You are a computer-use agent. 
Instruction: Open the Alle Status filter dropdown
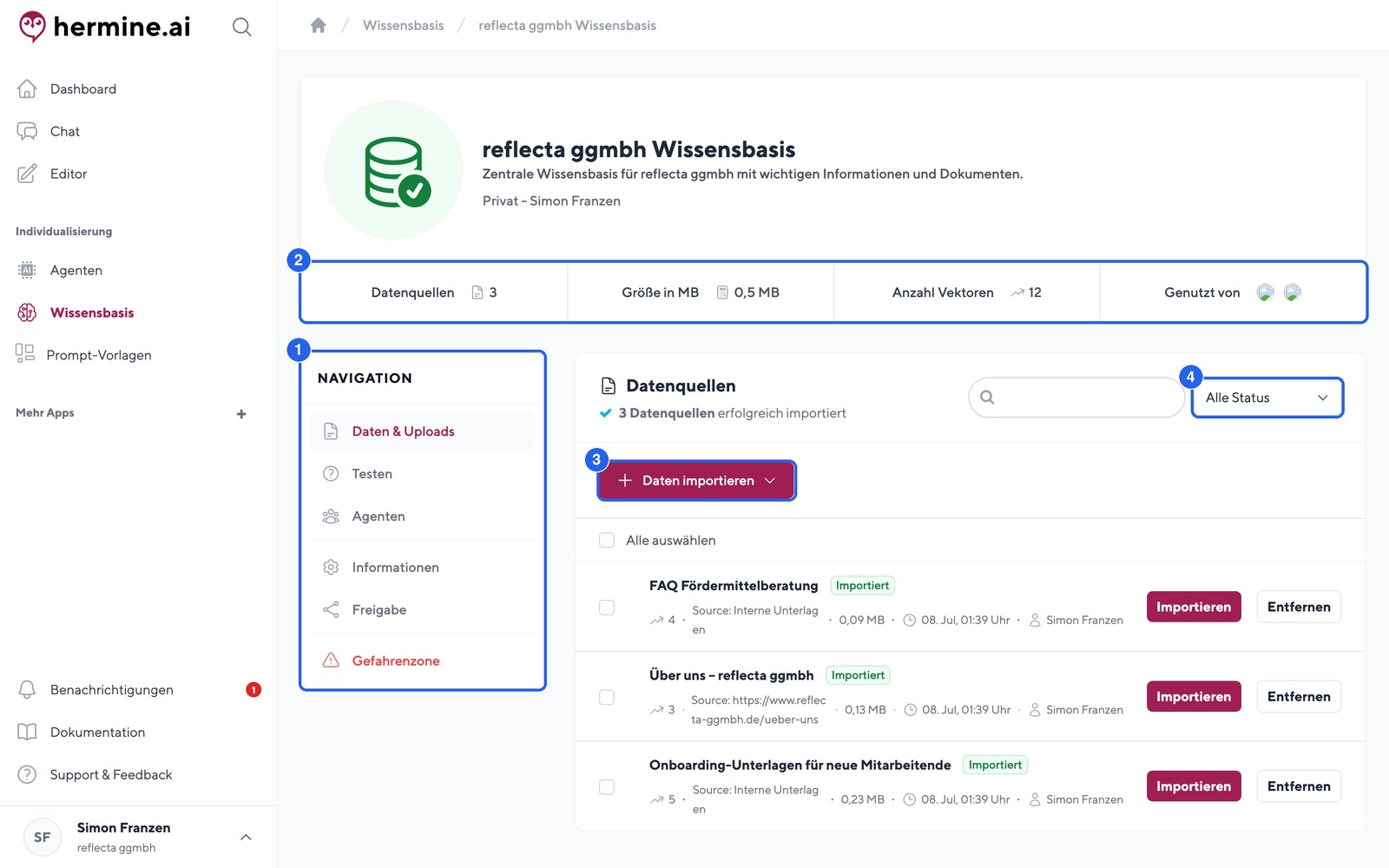(x=1267, y=398)
